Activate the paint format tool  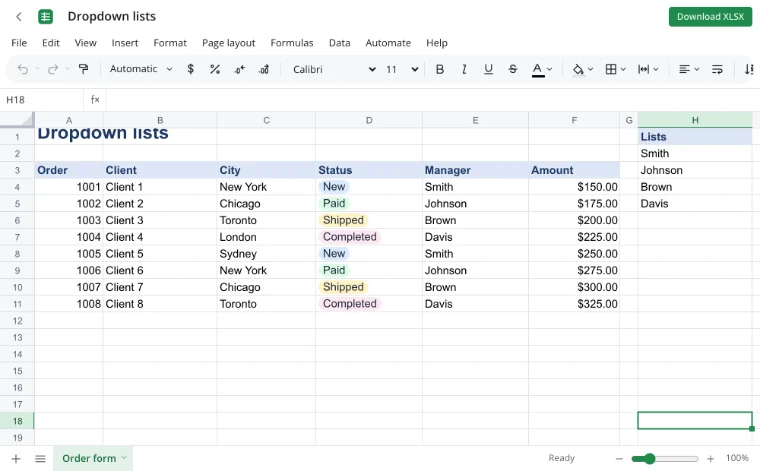pyautogui.click(x=83, y=69)
